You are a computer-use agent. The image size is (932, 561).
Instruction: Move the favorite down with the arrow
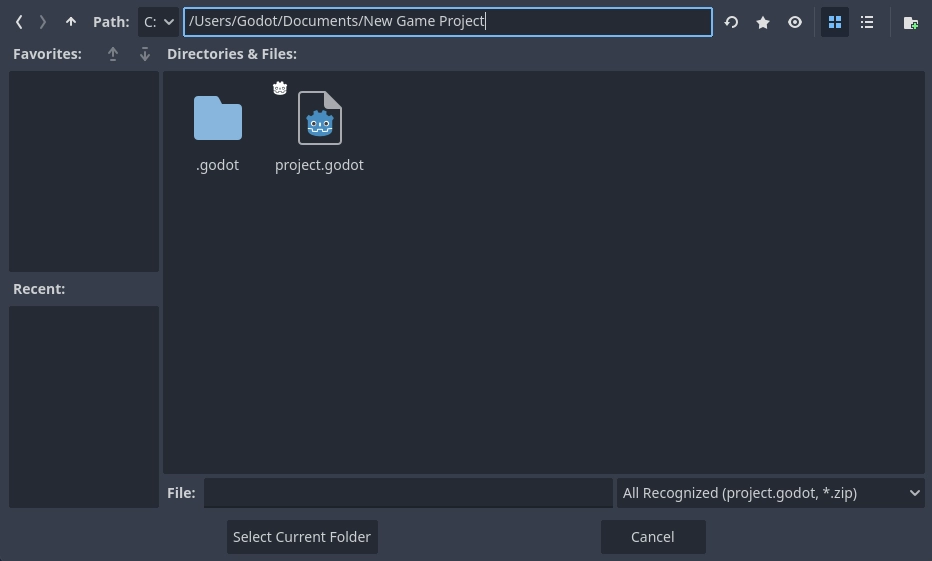click(145, 54)
